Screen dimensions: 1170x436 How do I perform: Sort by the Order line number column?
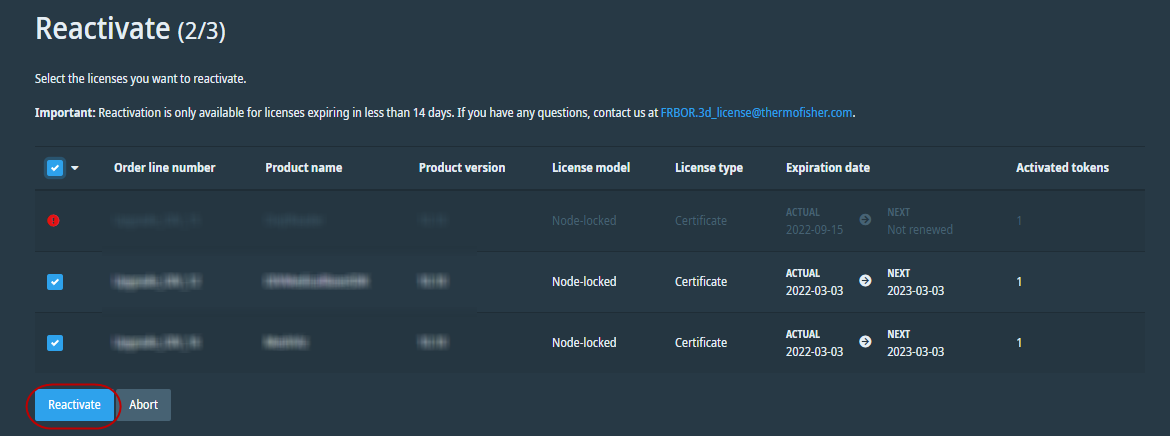(x=164, y=168)
